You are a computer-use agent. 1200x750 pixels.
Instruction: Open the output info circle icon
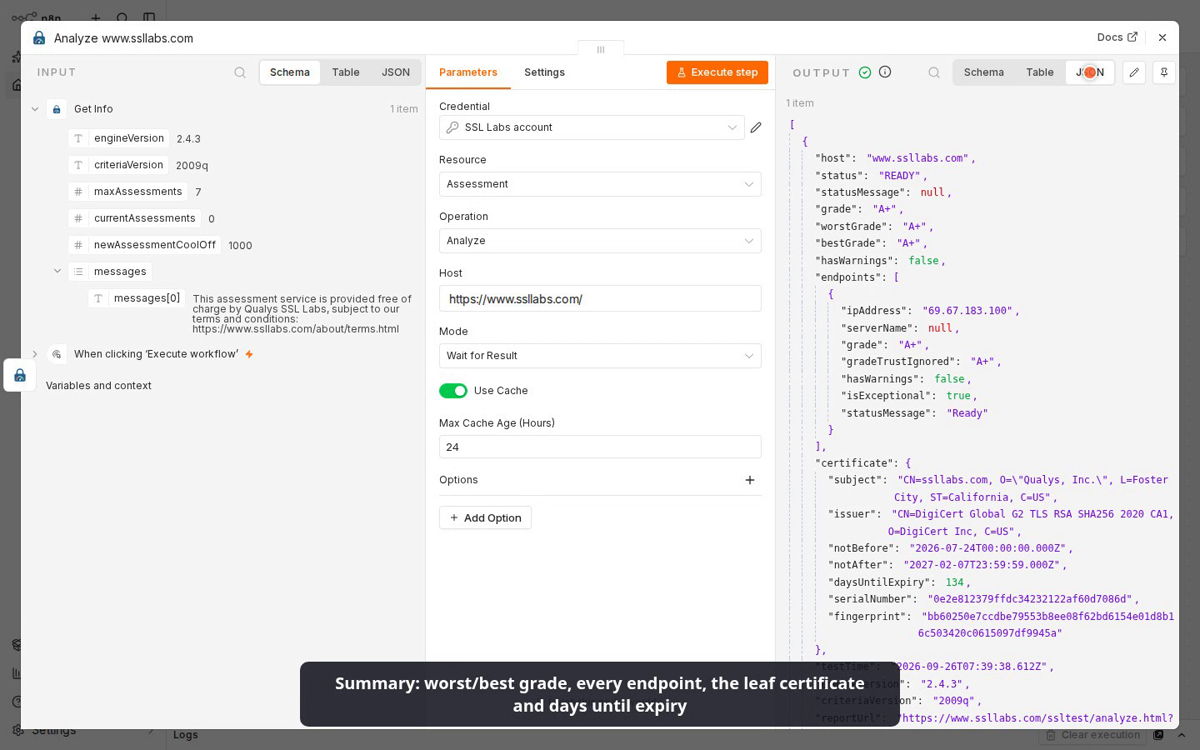[x=885, y=72]
